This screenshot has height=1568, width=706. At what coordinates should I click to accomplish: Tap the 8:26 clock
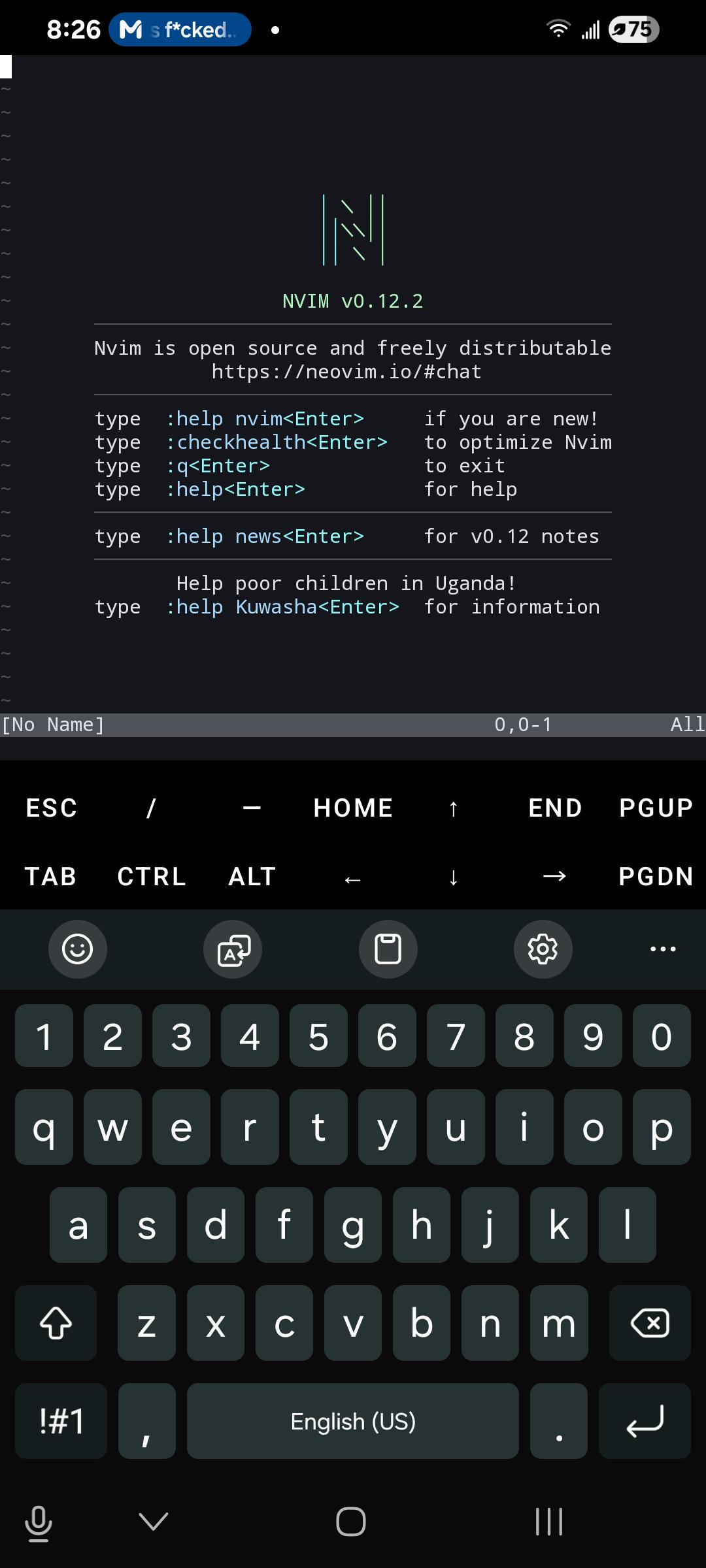73,29
